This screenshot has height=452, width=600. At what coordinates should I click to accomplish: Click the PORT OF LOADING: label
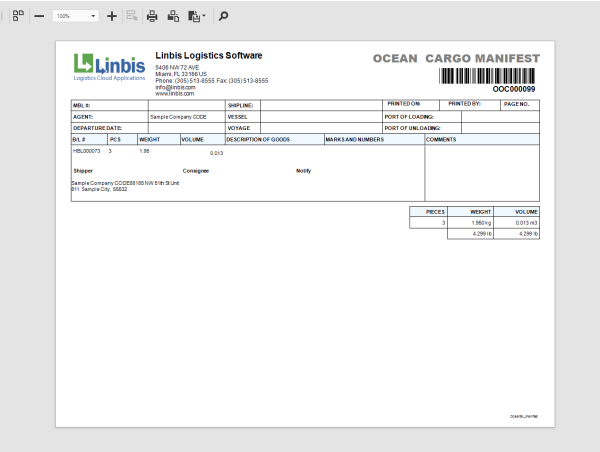point(409,117)
